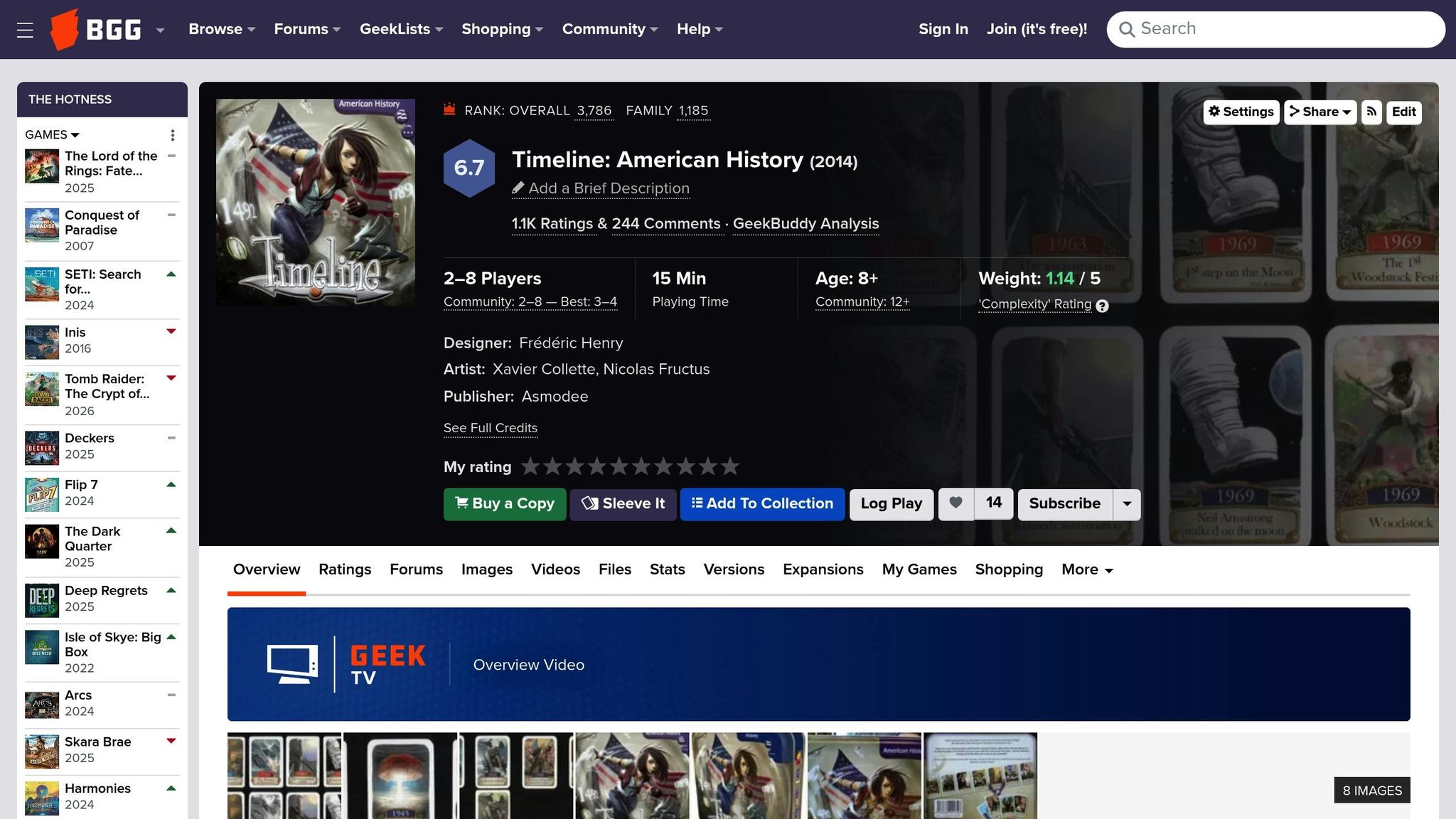Open Inis game thumbnail
This screenshot has width=1456, height=819.
pos(42,342)
